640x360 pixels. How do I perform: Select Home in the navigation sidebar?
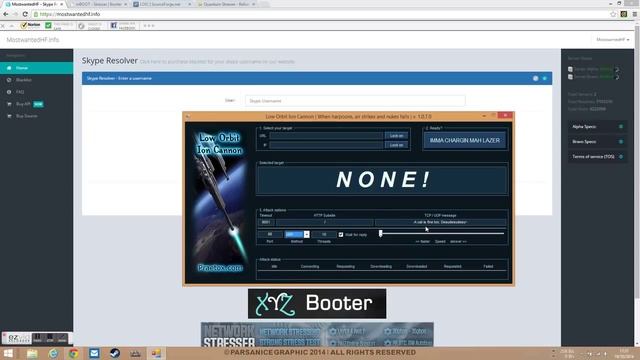point(36,68)
